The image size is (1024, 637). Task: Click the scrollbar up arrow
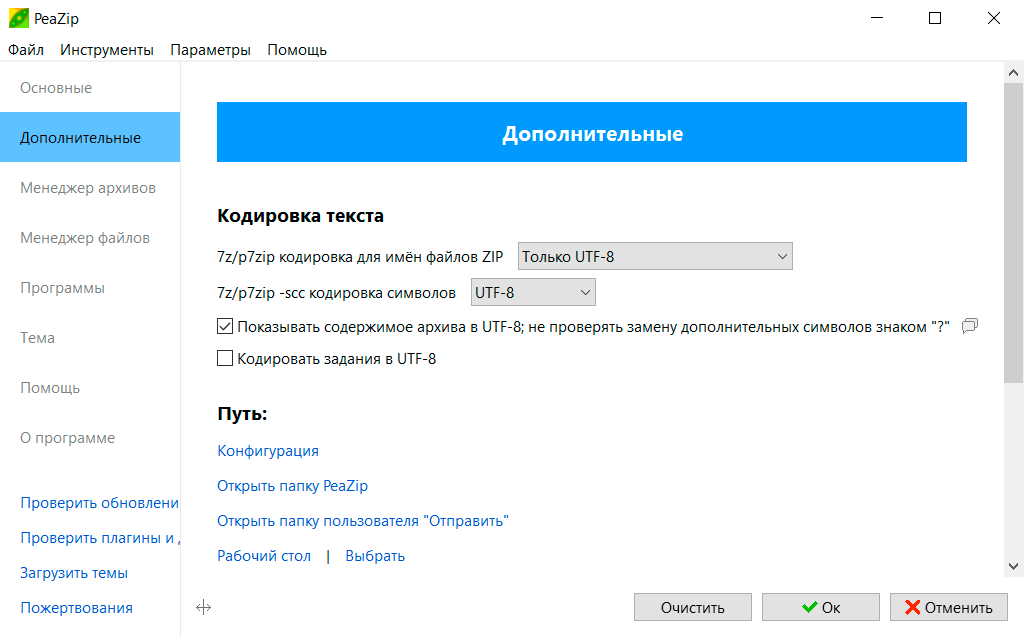click(x=1013, y=73)
